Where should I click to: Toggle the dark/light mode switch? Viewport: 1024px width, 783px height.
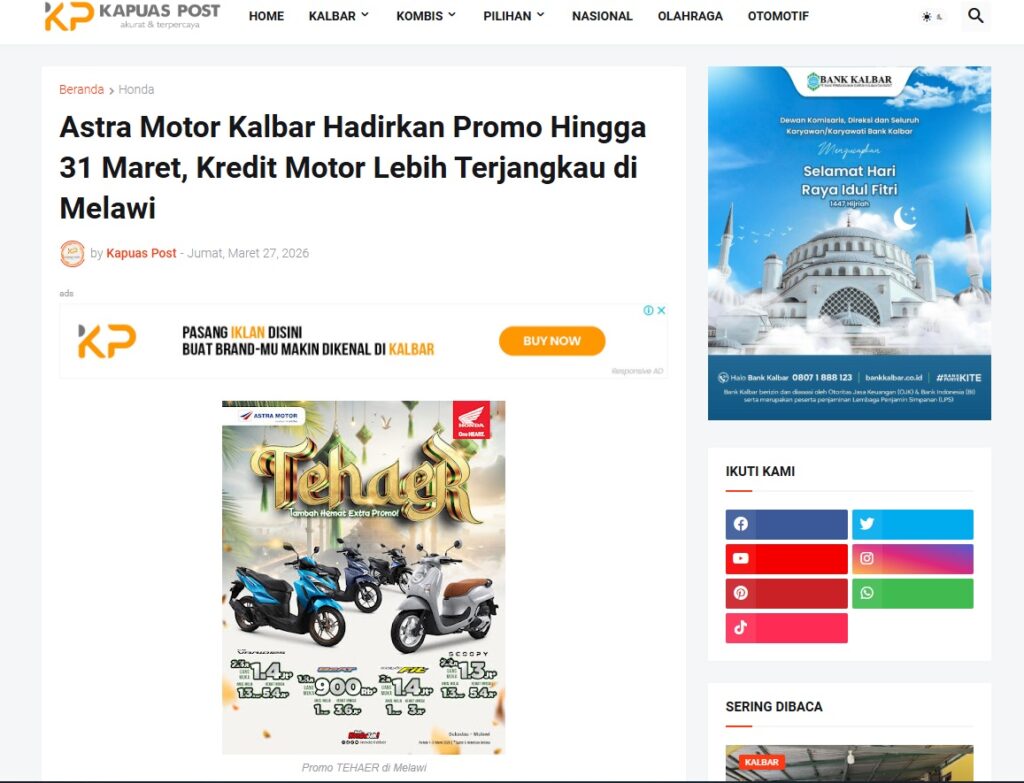point(932,17)
